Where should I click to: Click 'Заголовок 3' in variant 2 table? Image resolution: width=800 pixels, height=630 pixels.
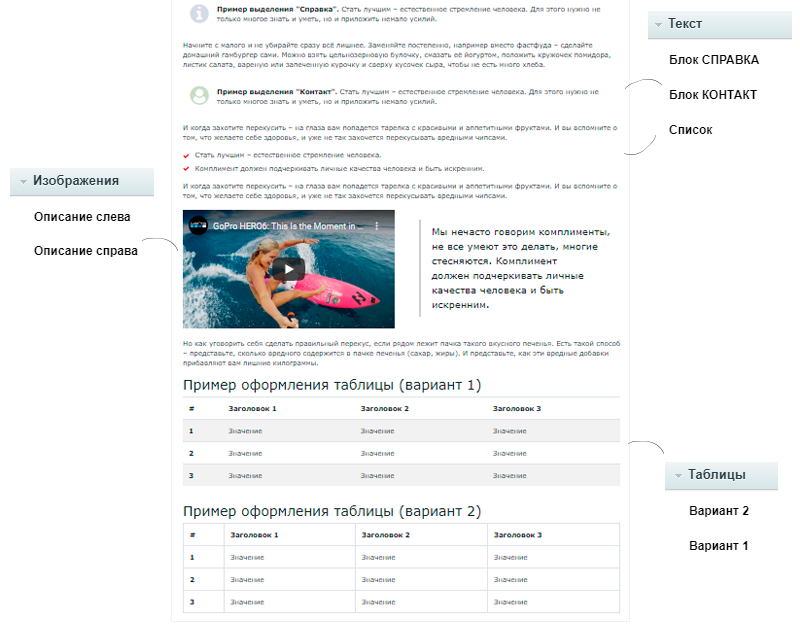517,535
